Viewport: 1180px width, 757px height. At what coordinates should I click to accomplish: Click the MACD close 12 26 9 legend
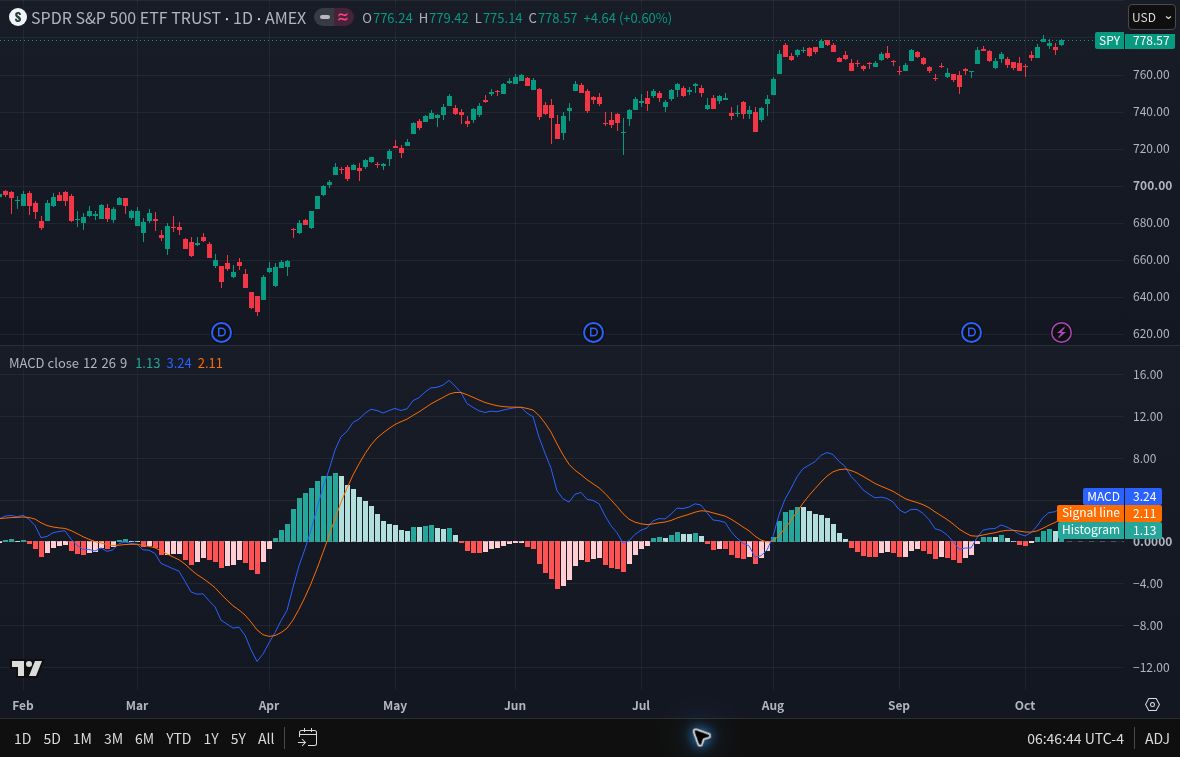point(68,363)
